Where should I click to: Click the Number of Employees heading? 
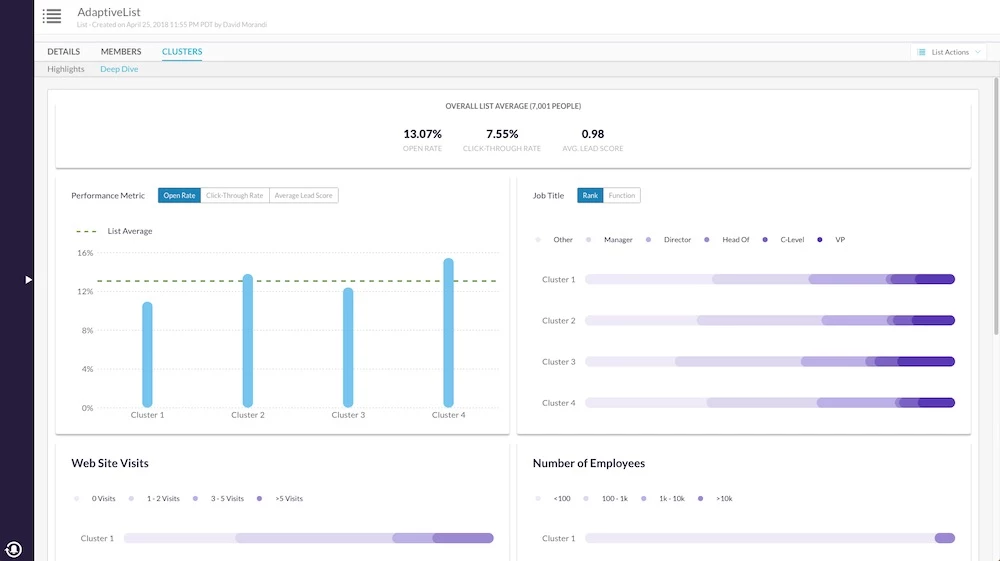pyautogui.click(x=589, y=463)
